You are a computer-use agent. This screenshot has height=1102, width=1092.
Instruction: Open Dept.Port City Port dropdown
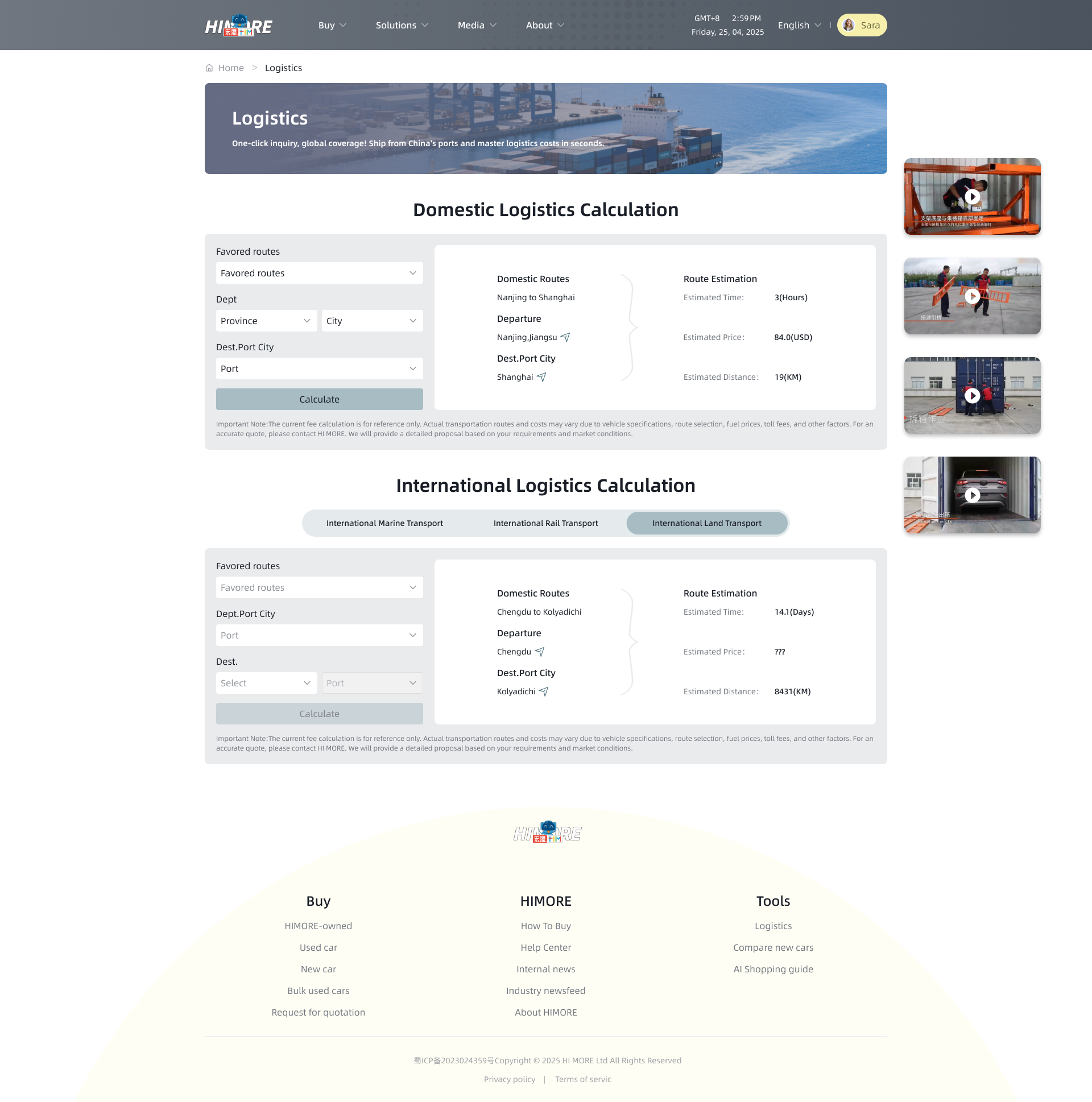coord(320,635)
